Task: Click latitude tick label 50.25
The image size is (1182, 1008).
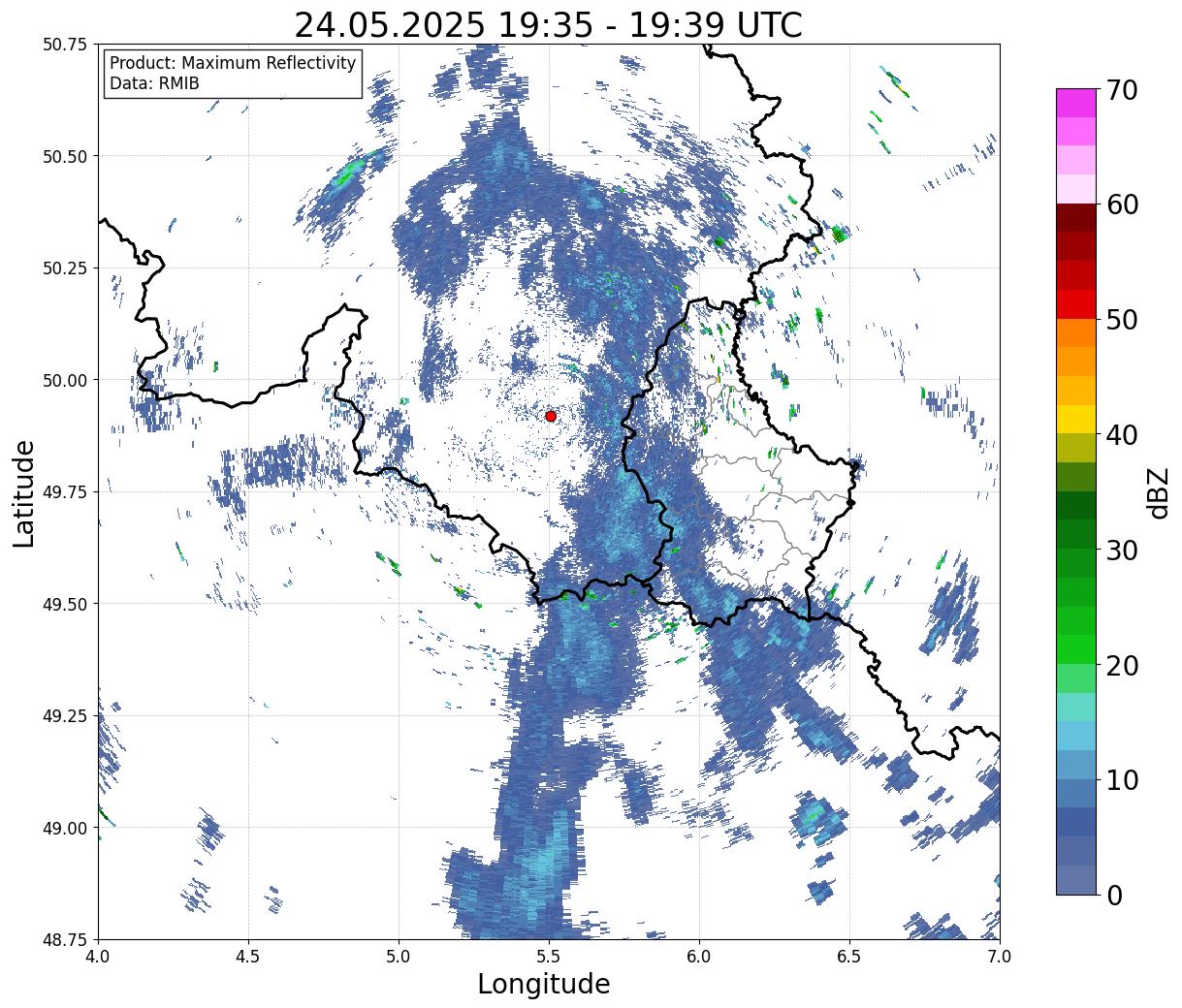Action: click(64, 268)
